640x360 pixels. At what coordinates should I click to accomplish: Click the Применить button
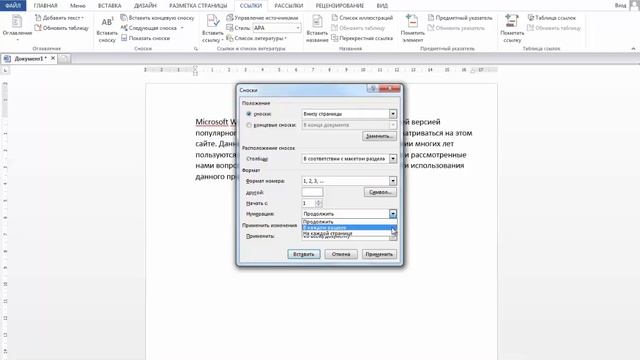tap(379, 254)
